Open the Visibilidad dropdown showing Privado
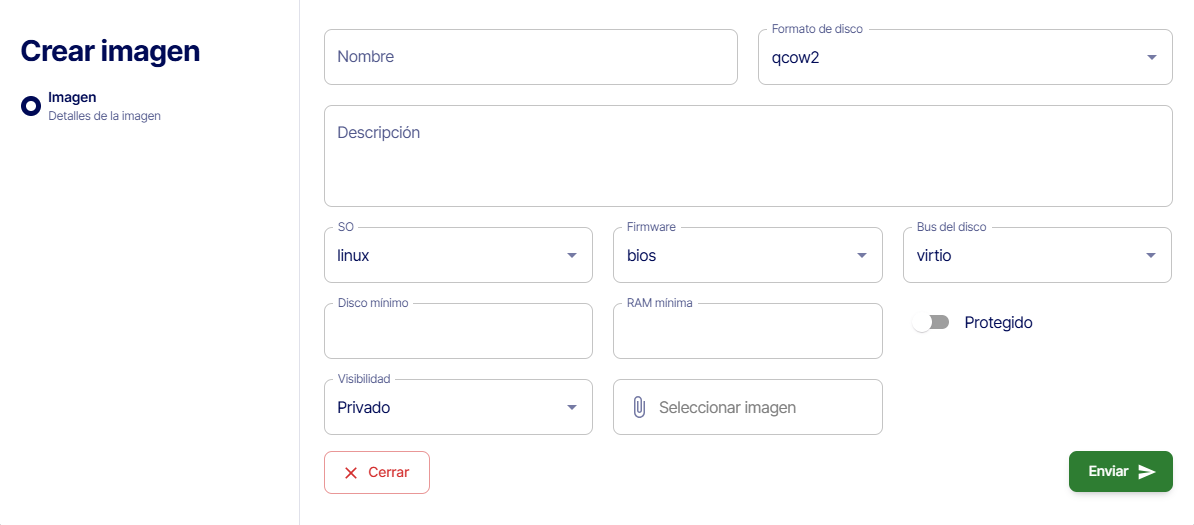The width and height of the screenshot is (1194, 525). coord(458,408)
